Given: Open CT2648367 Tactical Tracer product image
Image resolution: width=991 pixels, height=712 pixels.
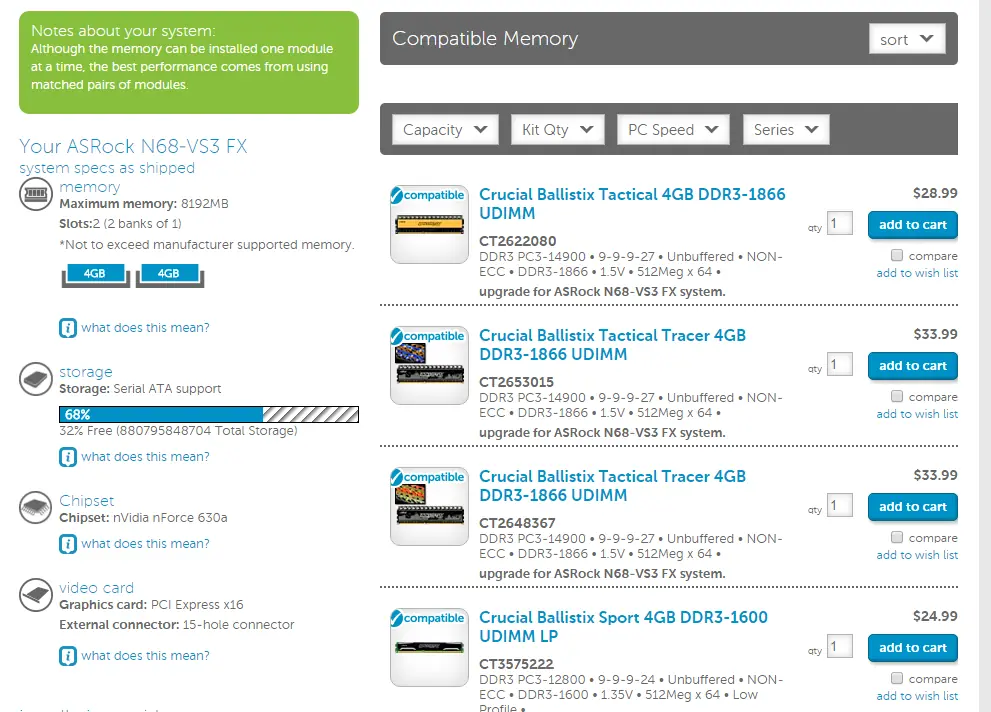Looking at the screenshot, I should (429, 506).
